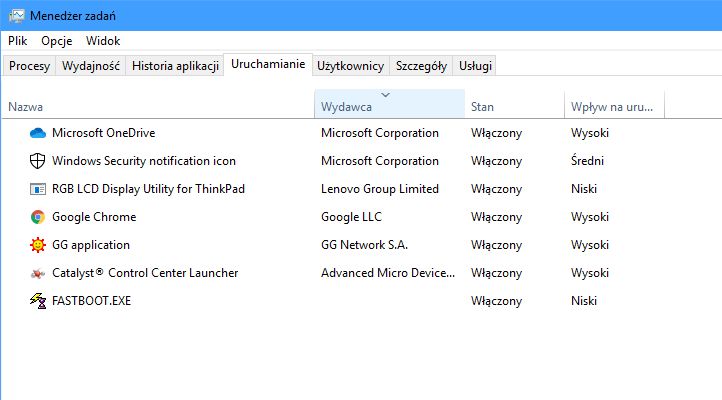Click the Średni impact for Windows Security
Viewport: 722px width, 400px height.
pos(587,161)
